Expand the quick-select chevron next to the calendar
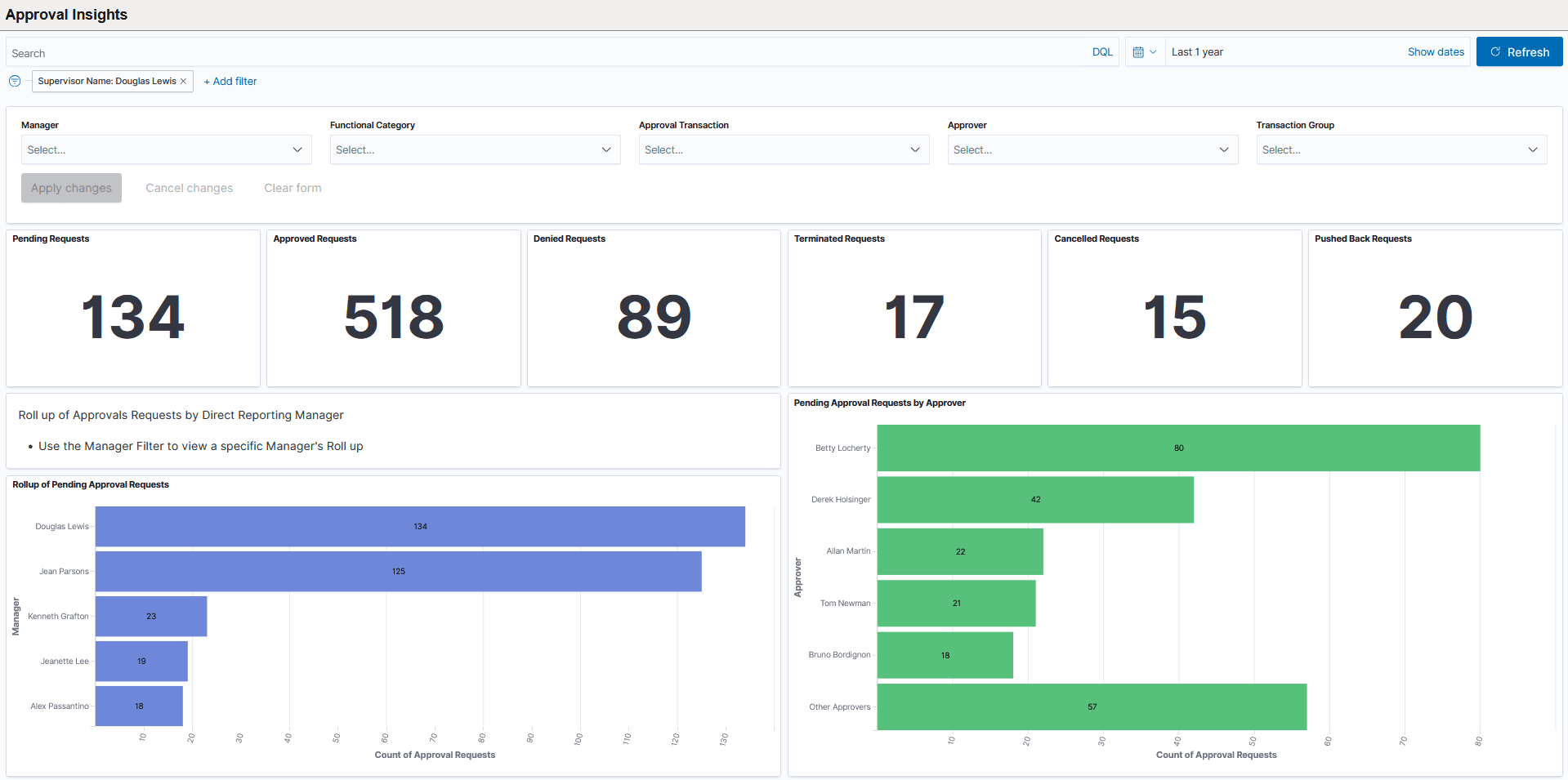The height and width of the screenshot is (780, 1568). coord(1154,51)
